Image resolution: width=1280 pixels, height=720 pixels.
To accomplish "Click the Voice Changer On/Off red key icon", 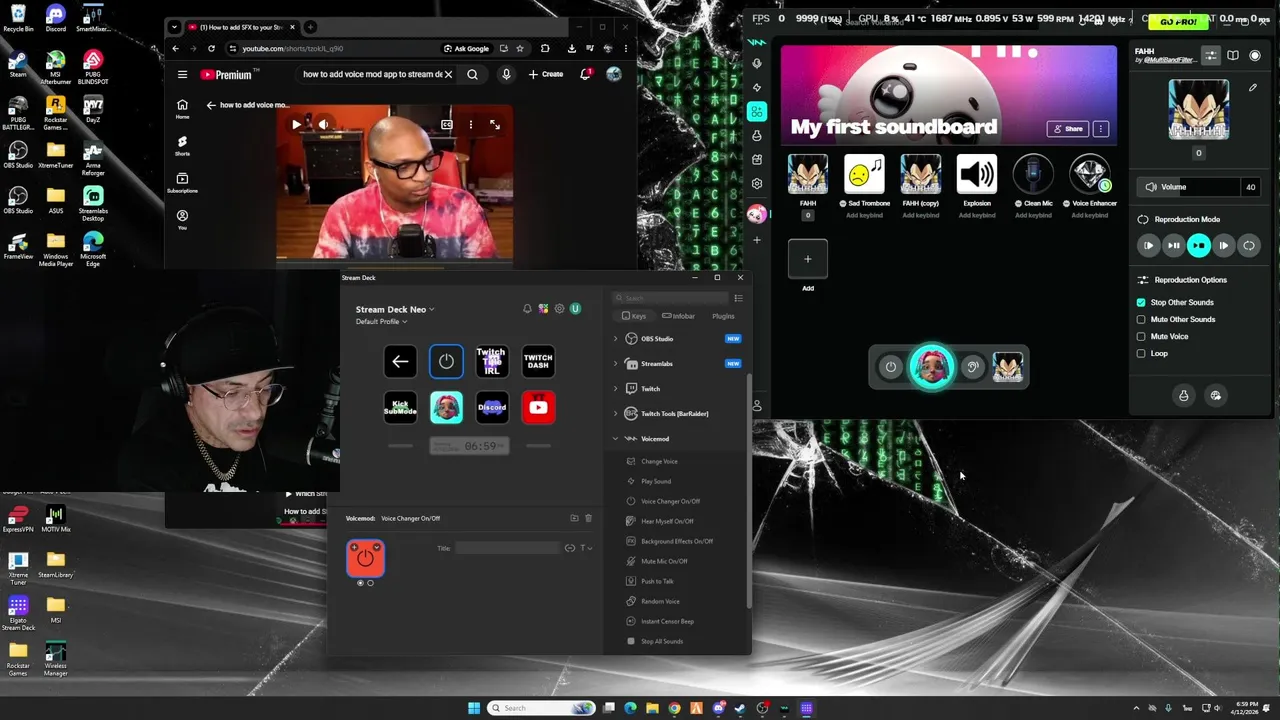I will (365, 558).
